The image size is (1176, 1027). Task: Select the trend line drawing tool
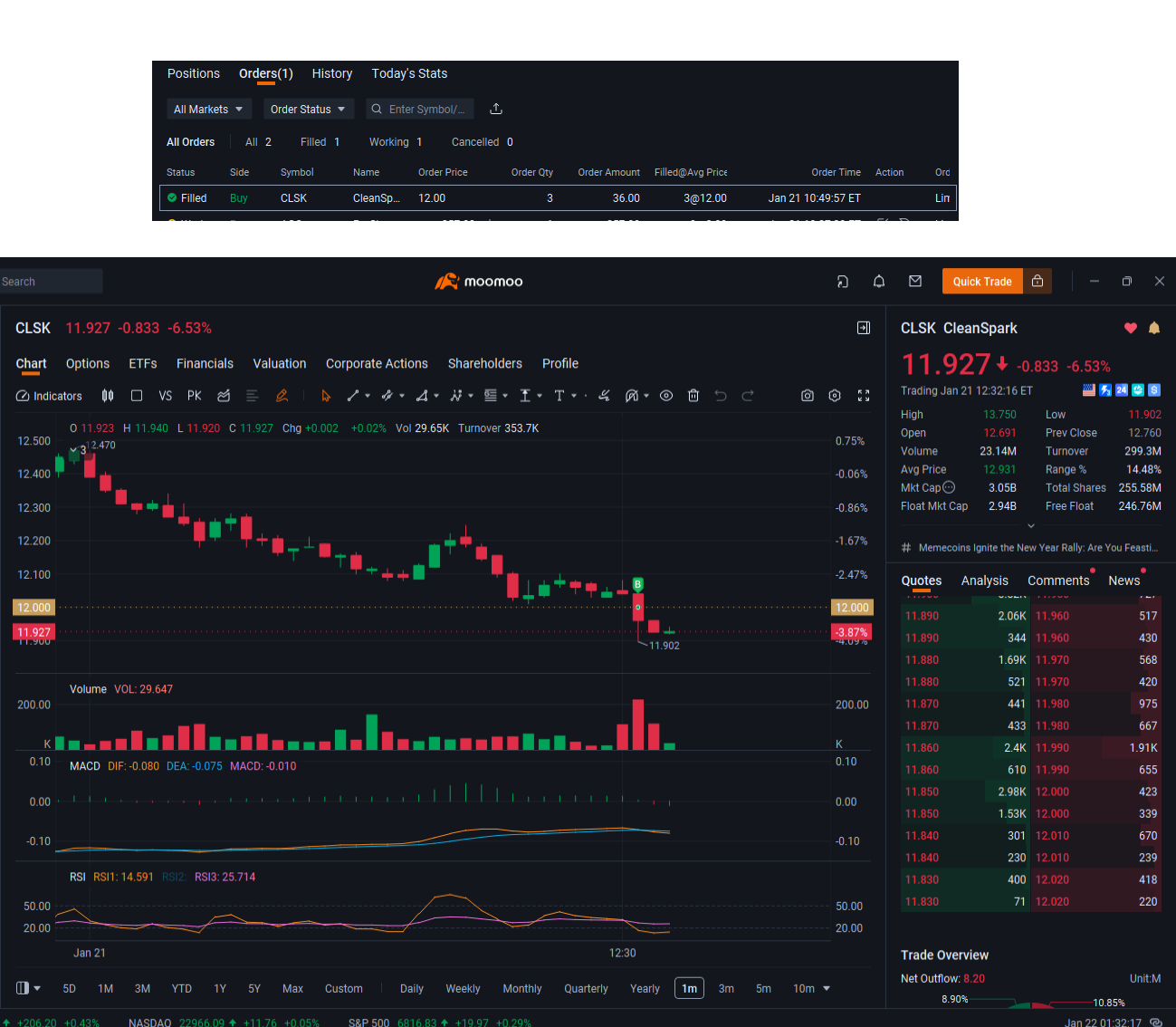click(353, 396)
